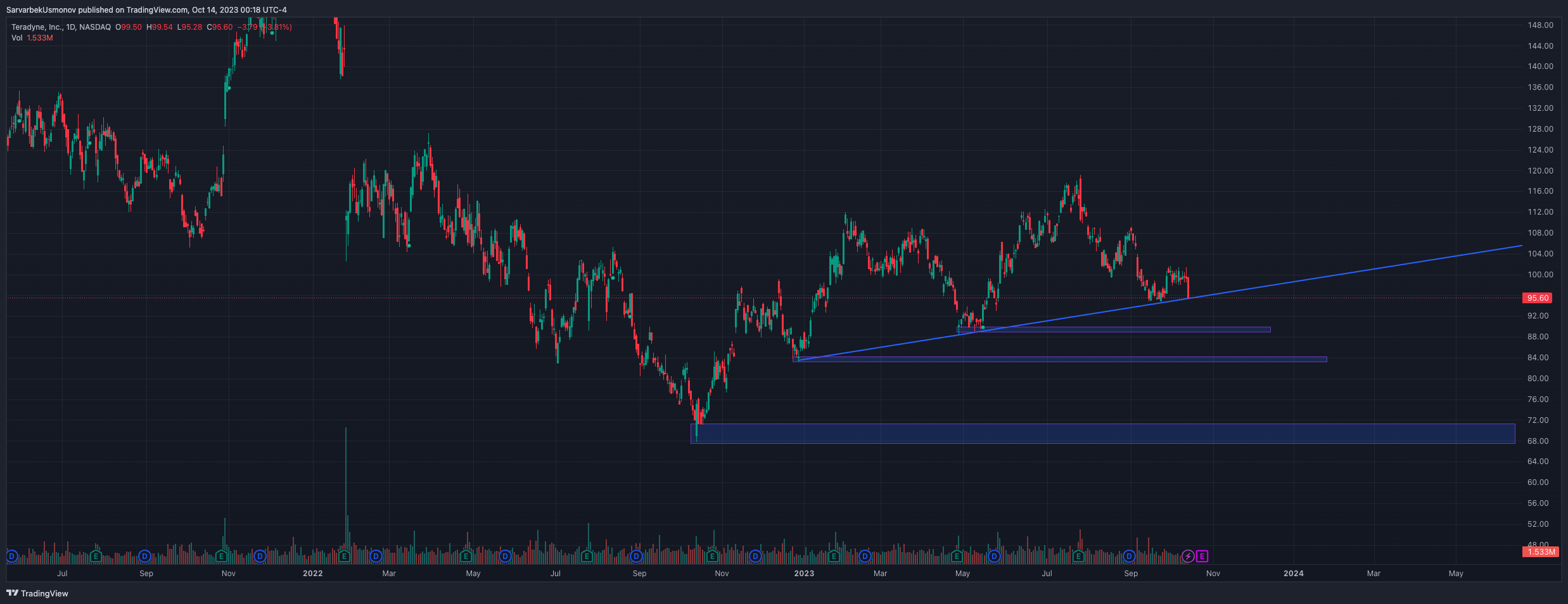
Task: Open the earnings marker left of Nov 2022
Action: [712, 557]
